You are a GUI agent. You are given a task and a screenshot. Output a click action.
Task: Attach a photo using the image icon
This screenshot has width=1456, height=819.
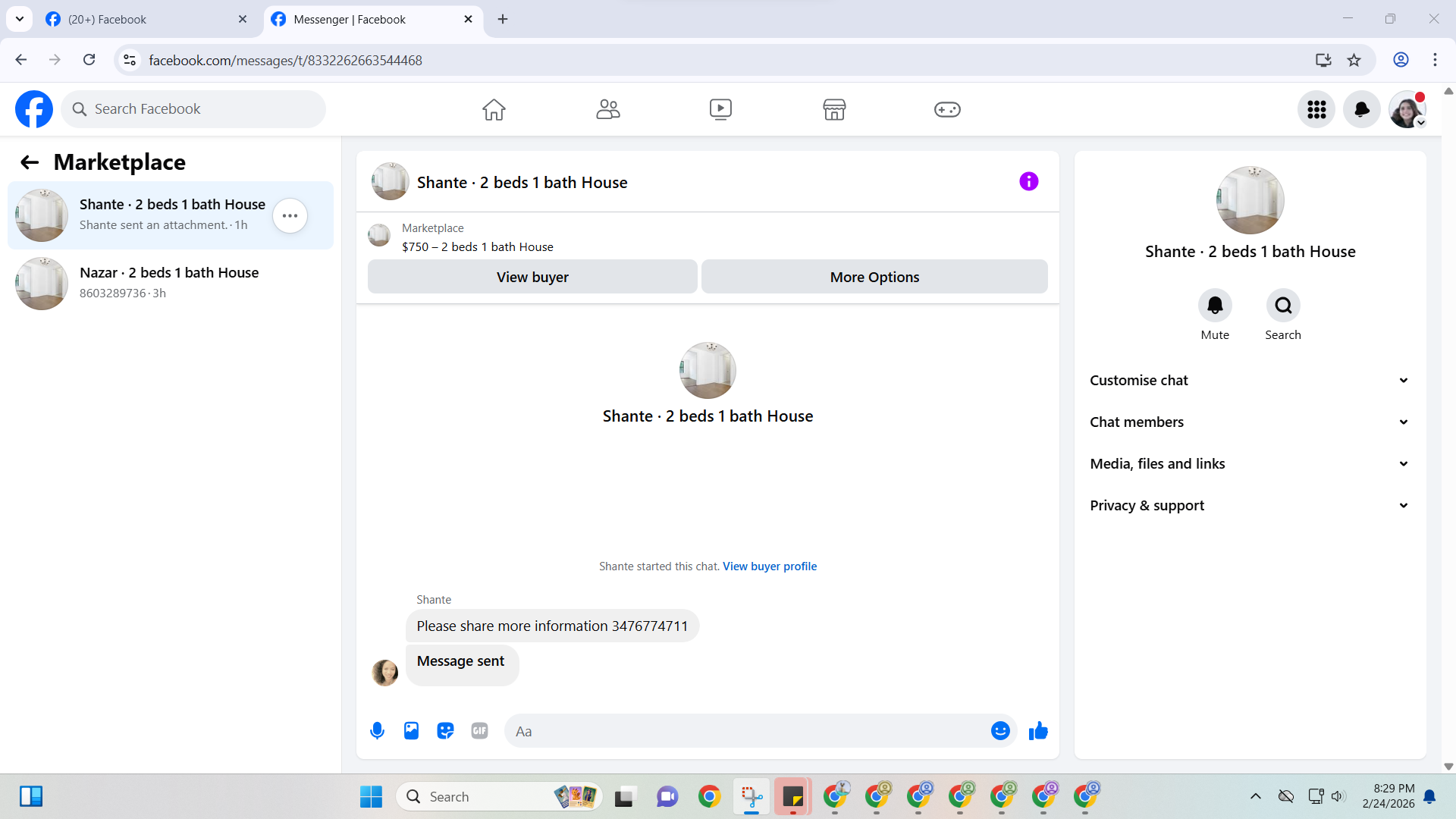pyautogui.click(x=411, y=731)
